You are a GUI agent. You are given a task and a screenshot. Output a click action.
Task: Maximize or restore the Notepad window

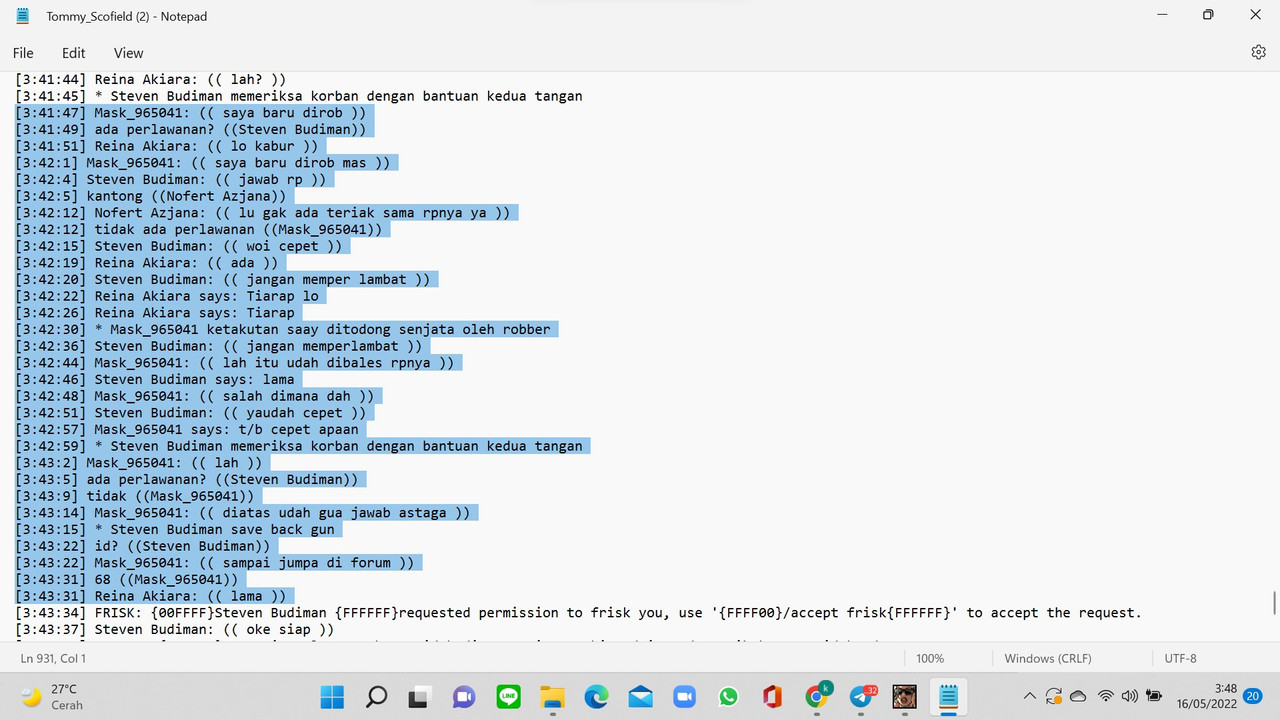pyautogui.click(x=1208, y=15)
